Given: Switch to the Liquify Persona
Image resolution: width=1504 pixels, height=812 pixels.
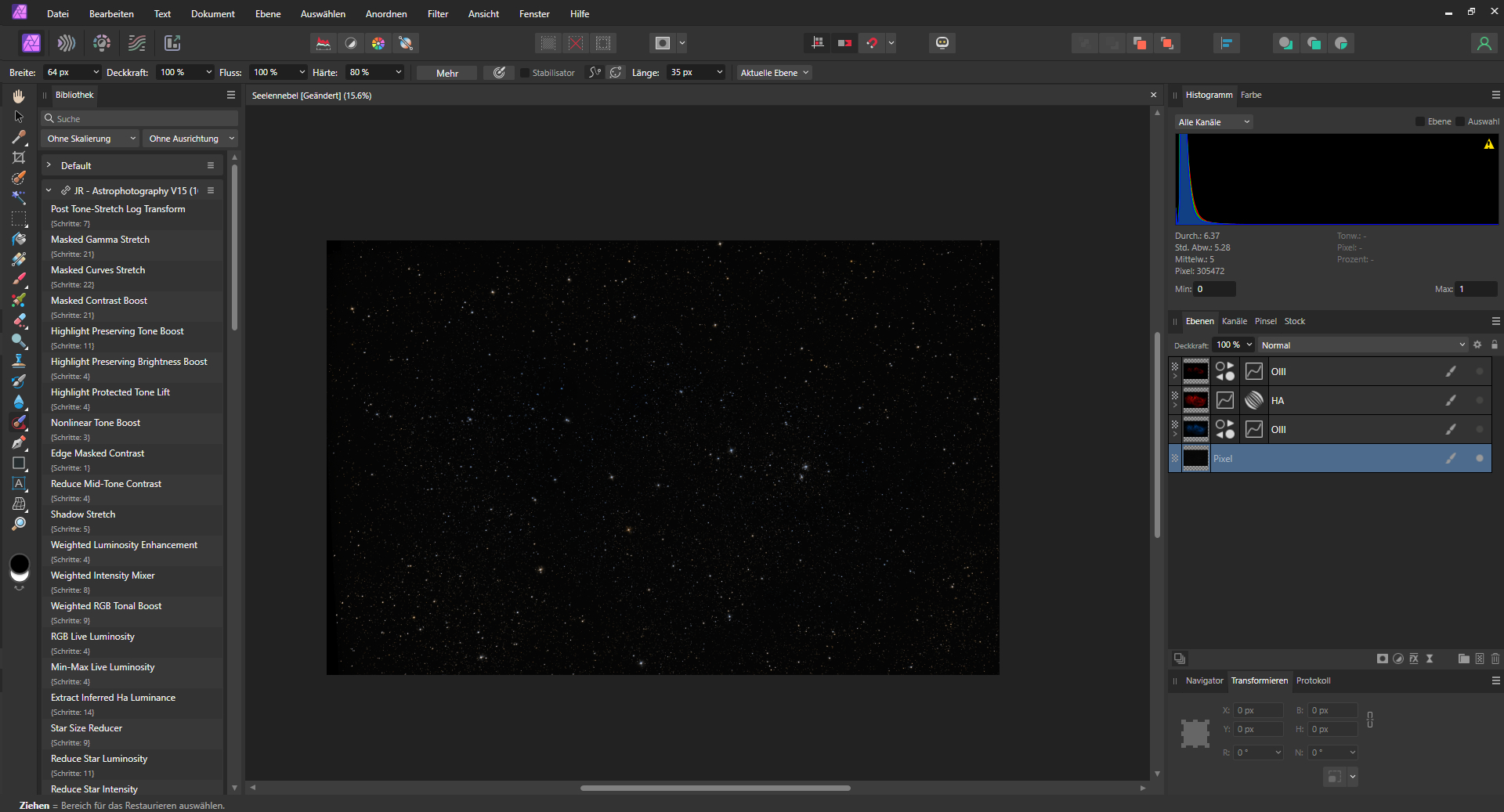Looking at the screenshot, I should point(67,43).
